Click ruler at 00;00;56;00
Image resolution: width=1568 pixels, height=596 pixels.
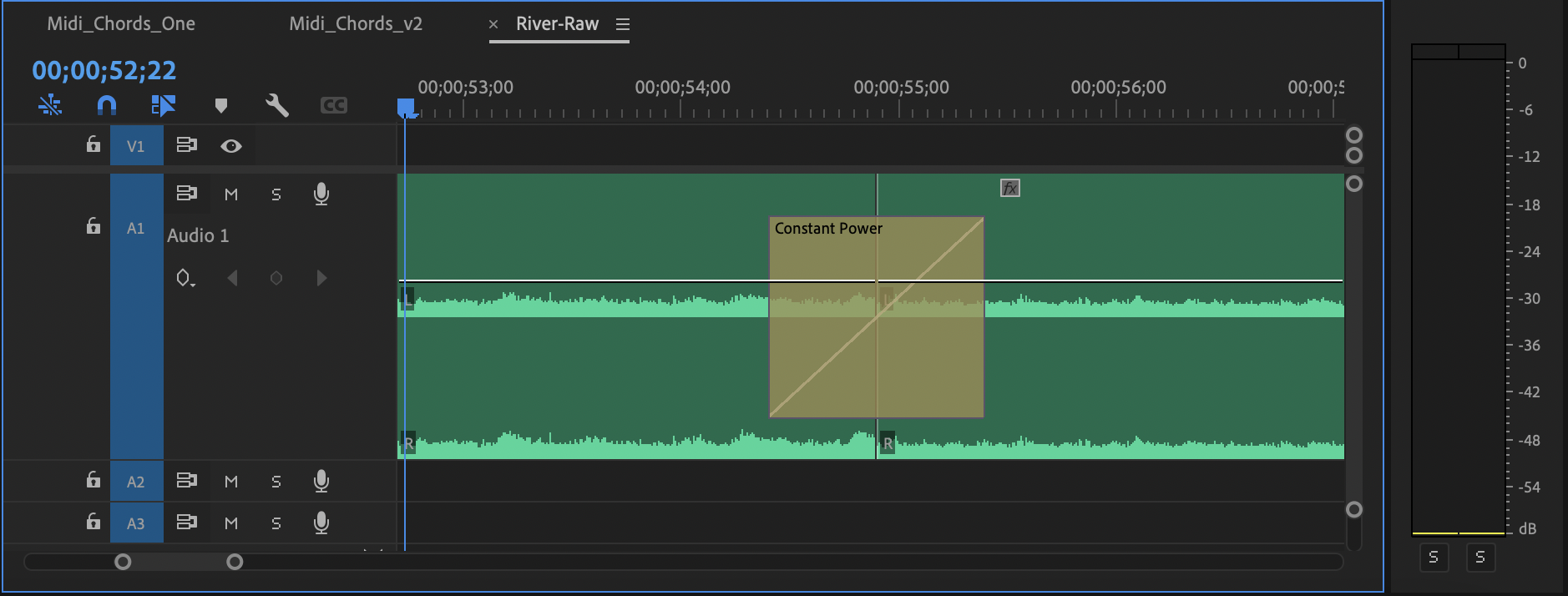pyautogui.click(x=1118, y=88)
